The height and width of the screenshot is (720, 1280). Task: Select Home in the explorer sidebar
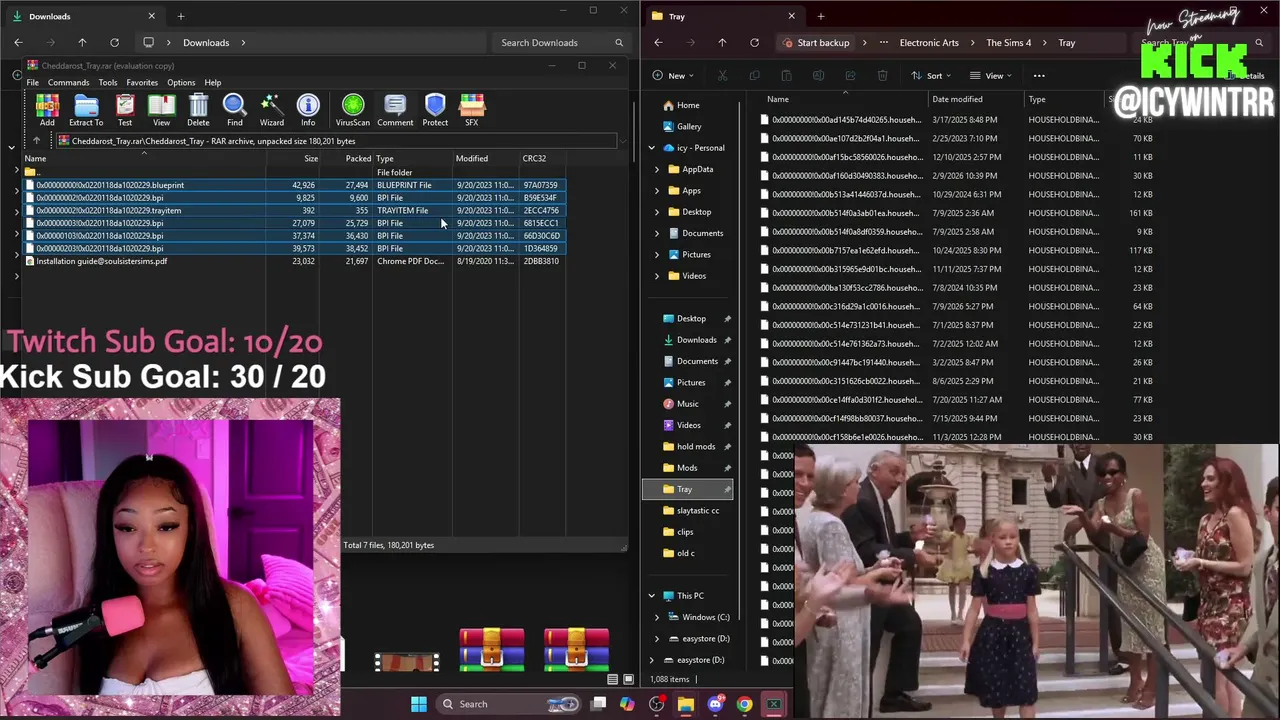688,105
